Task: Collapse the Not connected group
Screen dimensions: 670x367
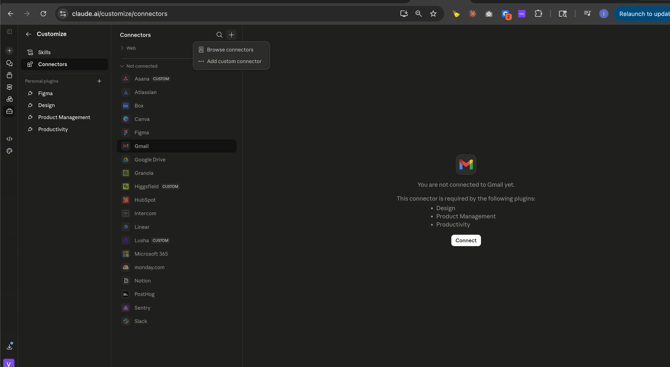Action: (139, 66)
